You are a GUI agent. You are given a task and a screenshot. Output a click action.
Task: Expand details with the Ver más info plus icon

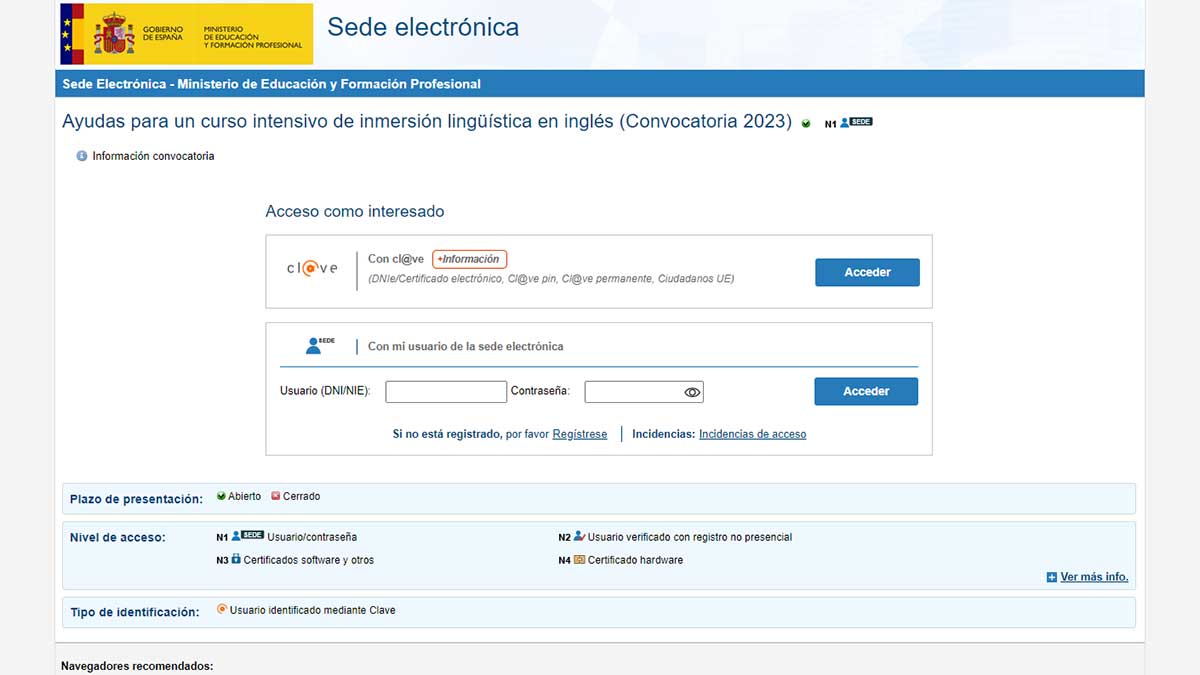(1051, 577)
